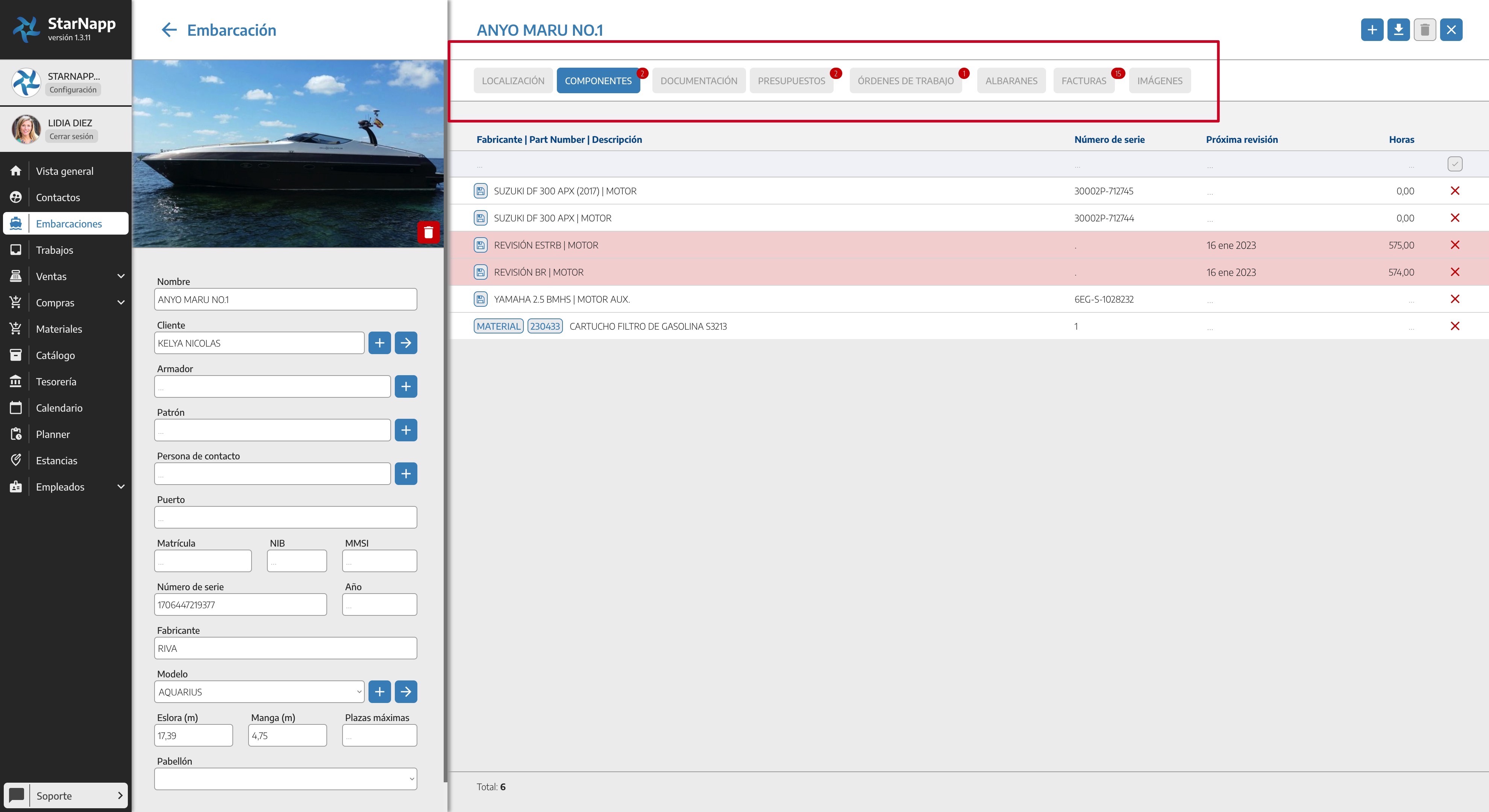Toggle the checkbox in component filter row
This screenshot has height=812, width=1489.
coord(1455,164)
